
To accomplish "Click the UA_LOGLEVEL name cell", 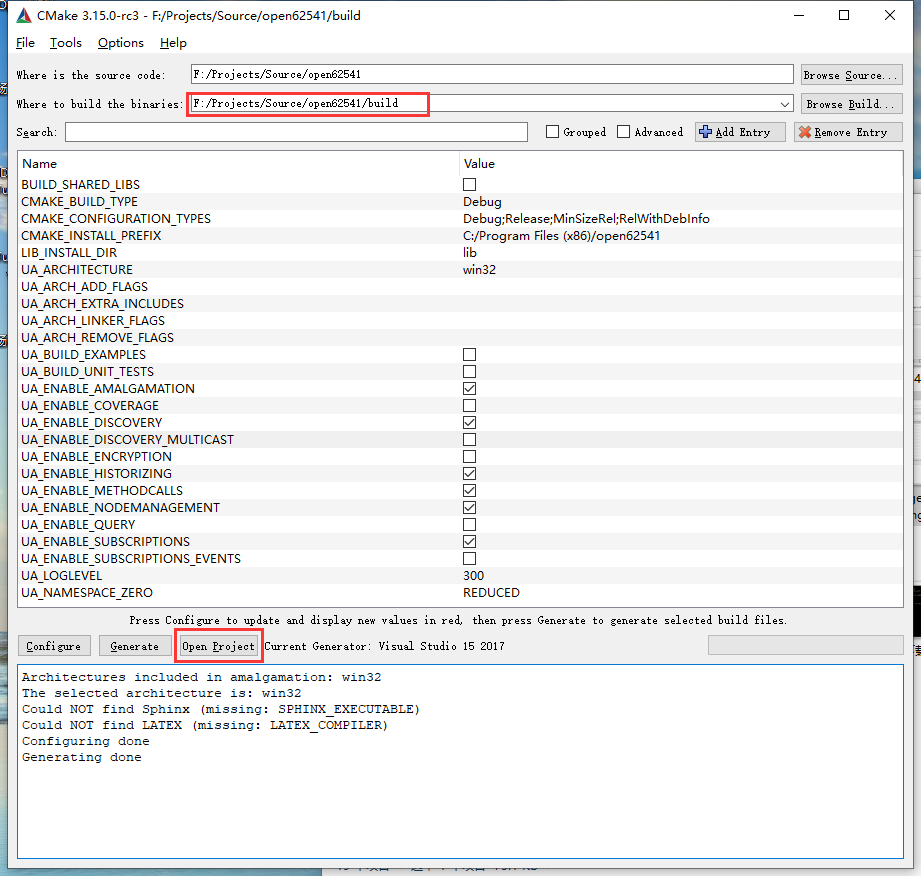I will coord(62,576).
